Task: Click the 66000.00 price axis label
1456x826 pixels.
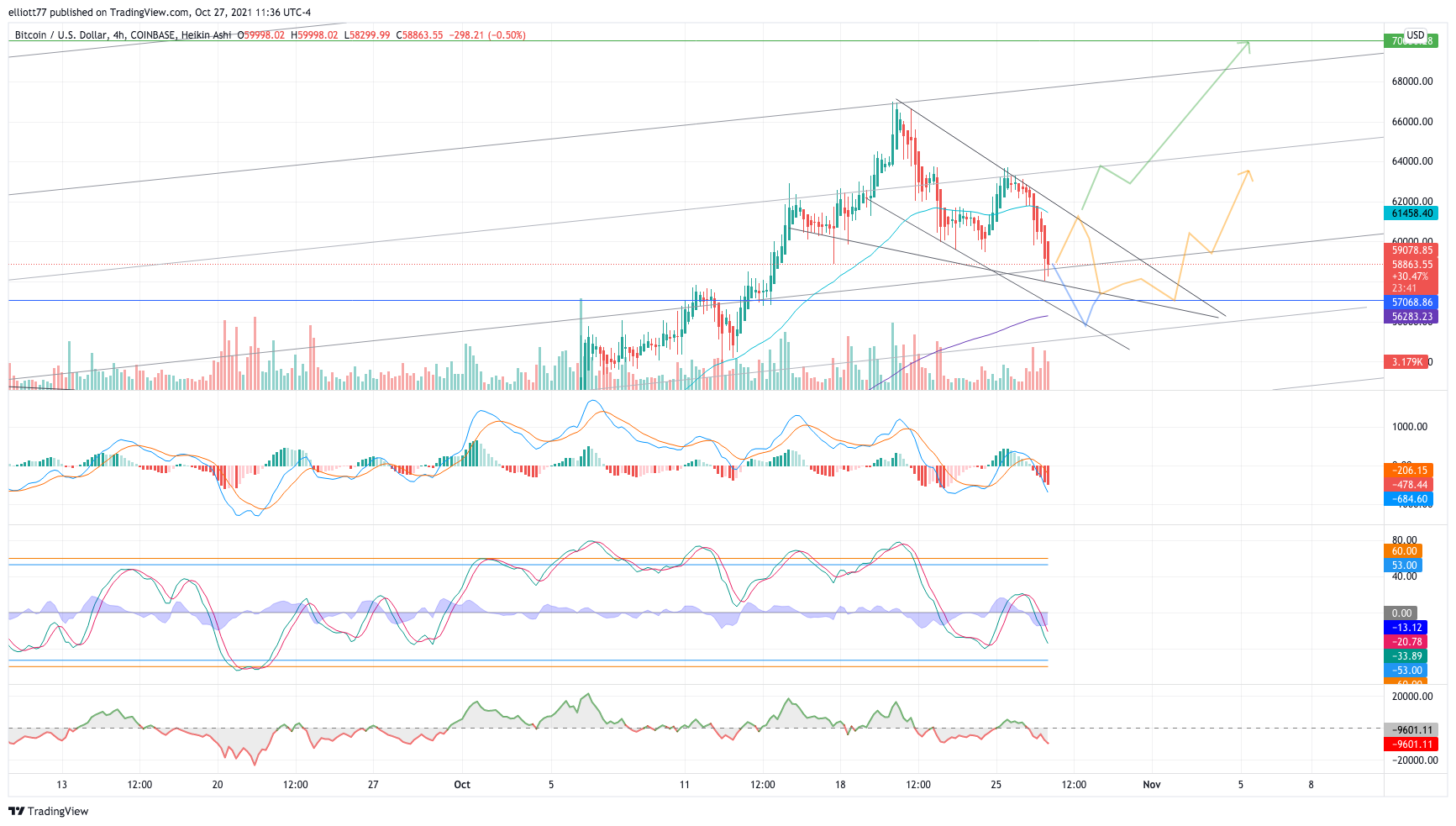Action: pos(1412,122)
